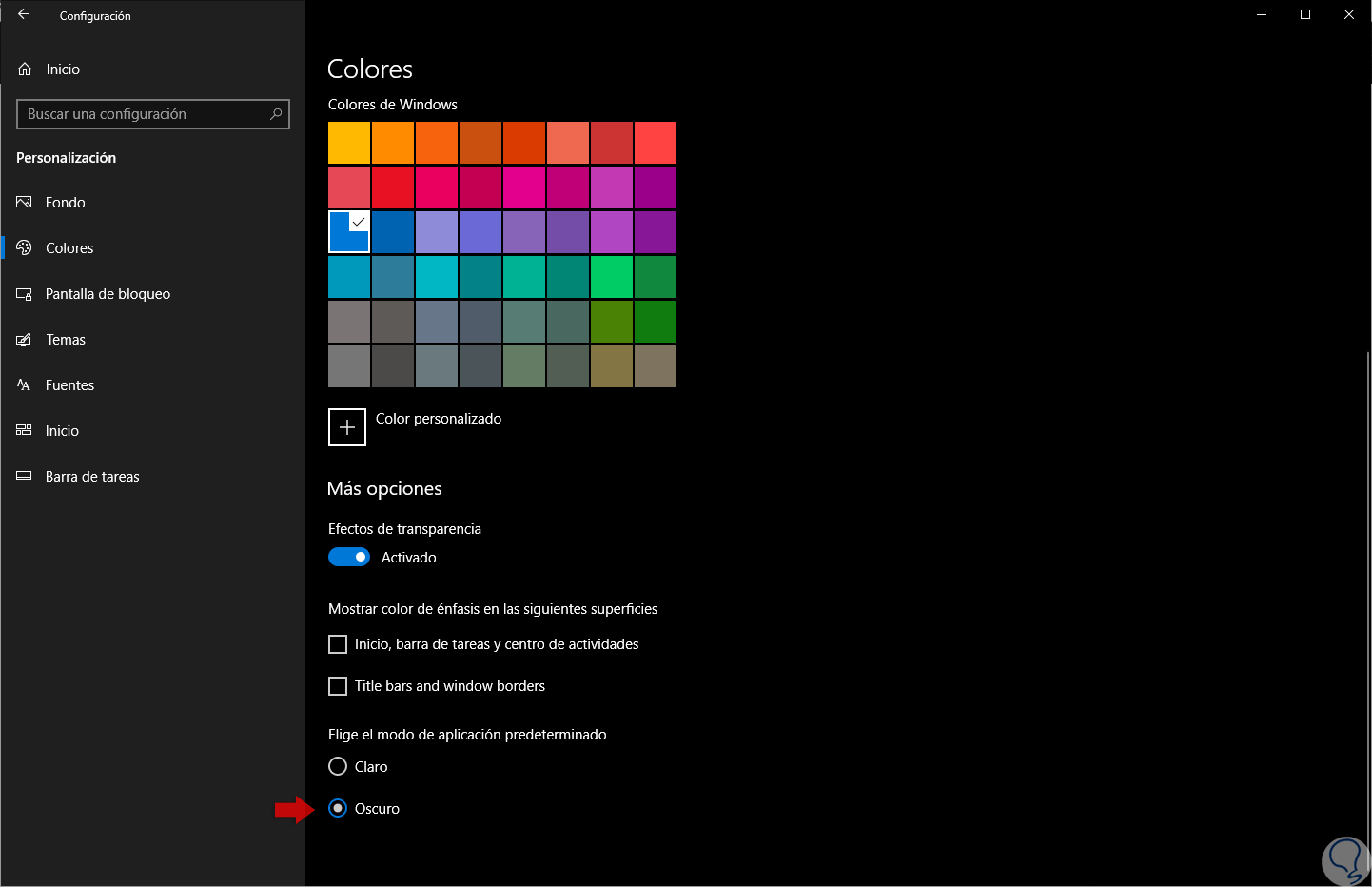Click the search magnifier icon
This screenshot has height=887, width=1372.
276,114
